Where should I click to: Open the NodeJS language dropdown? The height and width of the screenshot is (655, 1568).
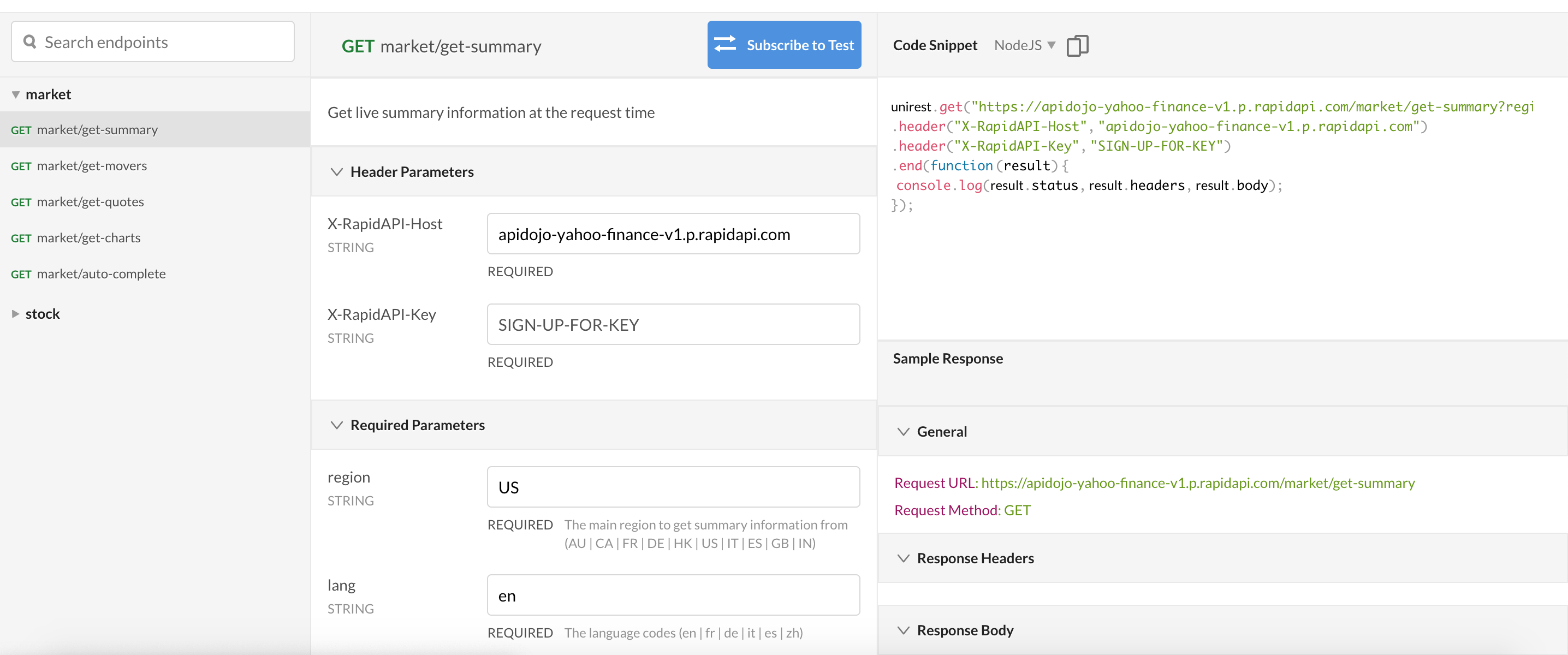click(x=1024, y=46)
